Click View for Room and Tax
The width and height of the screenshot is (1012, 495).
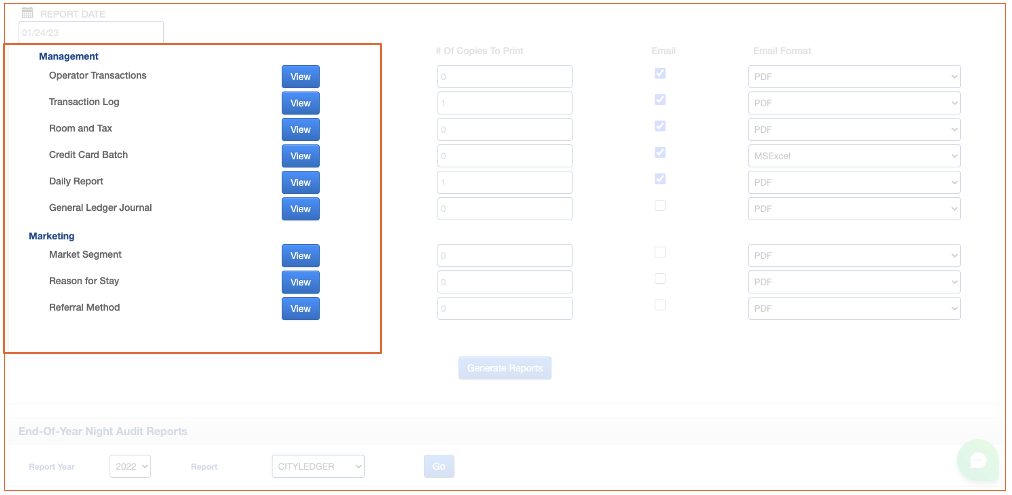300,130
